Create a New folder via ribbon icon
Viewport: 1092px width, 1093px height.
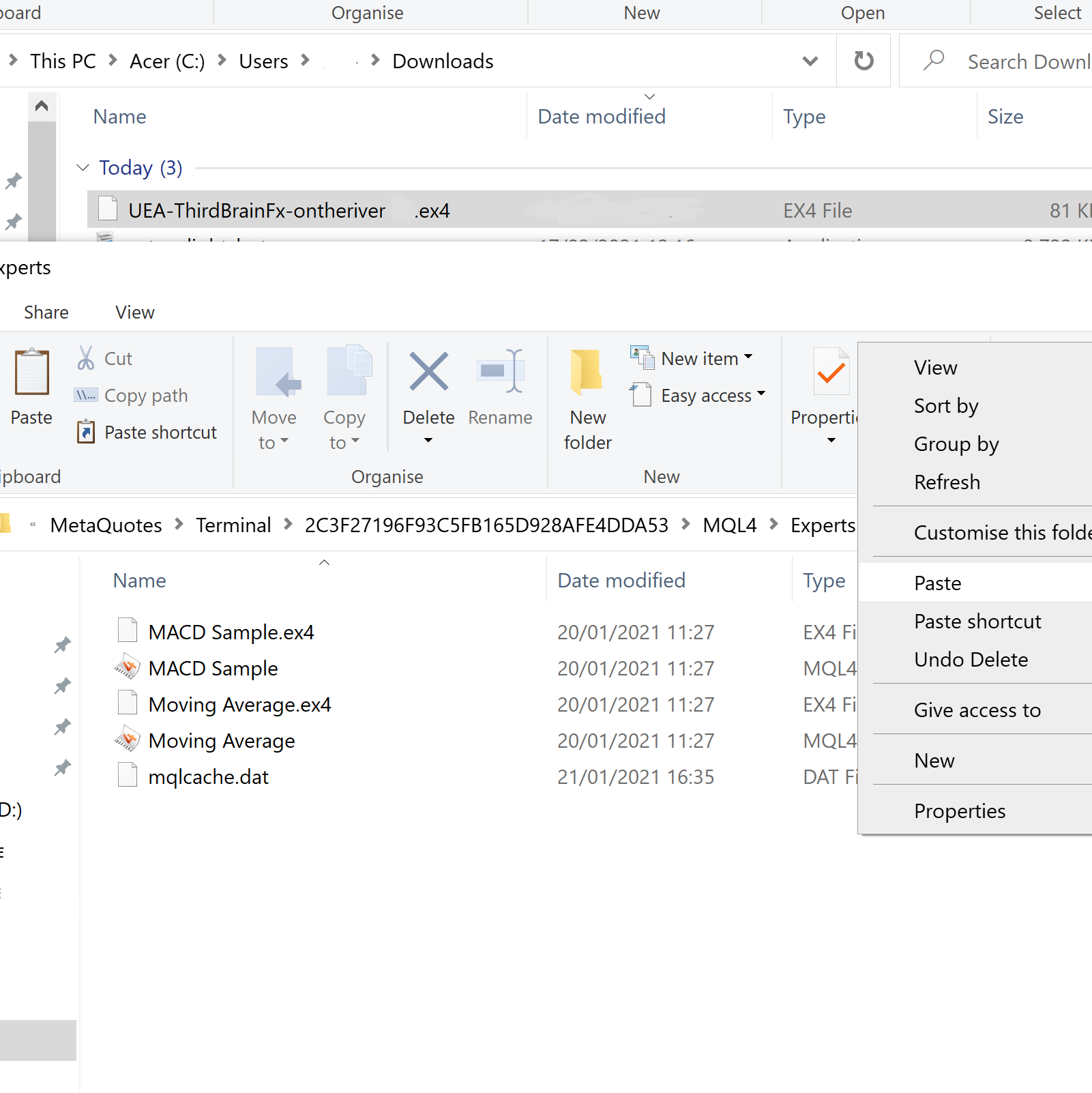pos(587,372)
